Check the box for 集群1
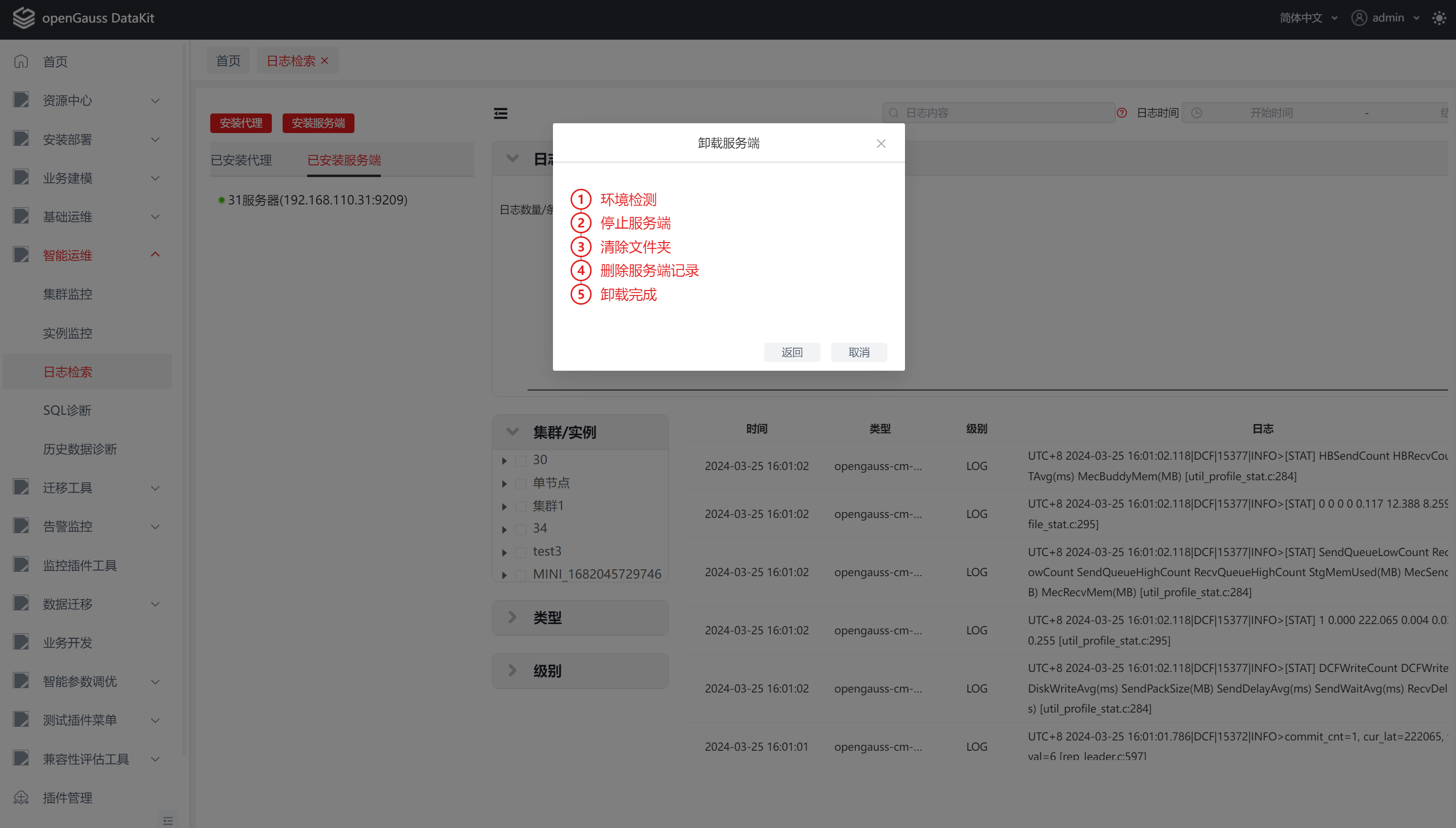The height and width of the screenshot is (828, 1456). (520, 507)
